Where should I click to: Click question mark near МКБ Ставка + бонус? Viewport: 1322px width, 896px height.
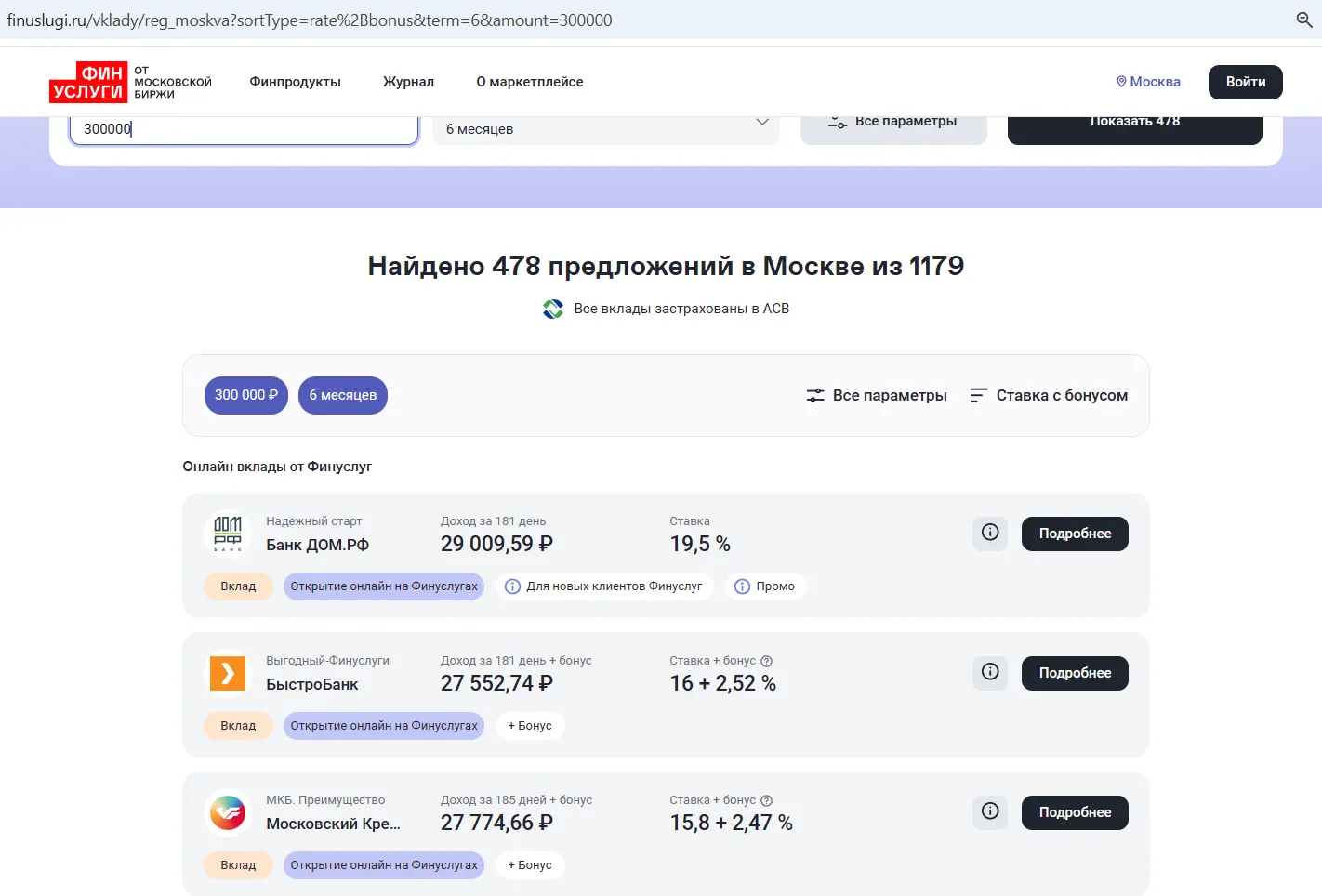pos(767,800)
